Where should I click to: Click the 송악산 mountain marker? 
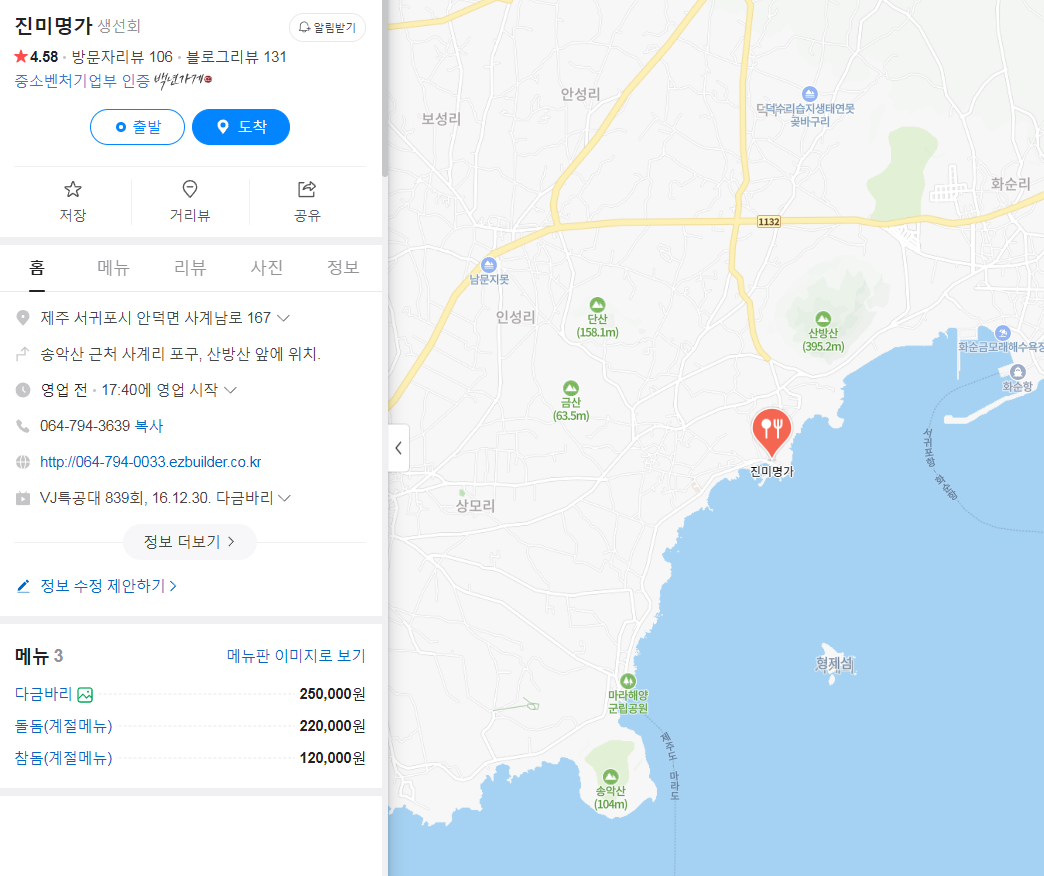(611, 777)
